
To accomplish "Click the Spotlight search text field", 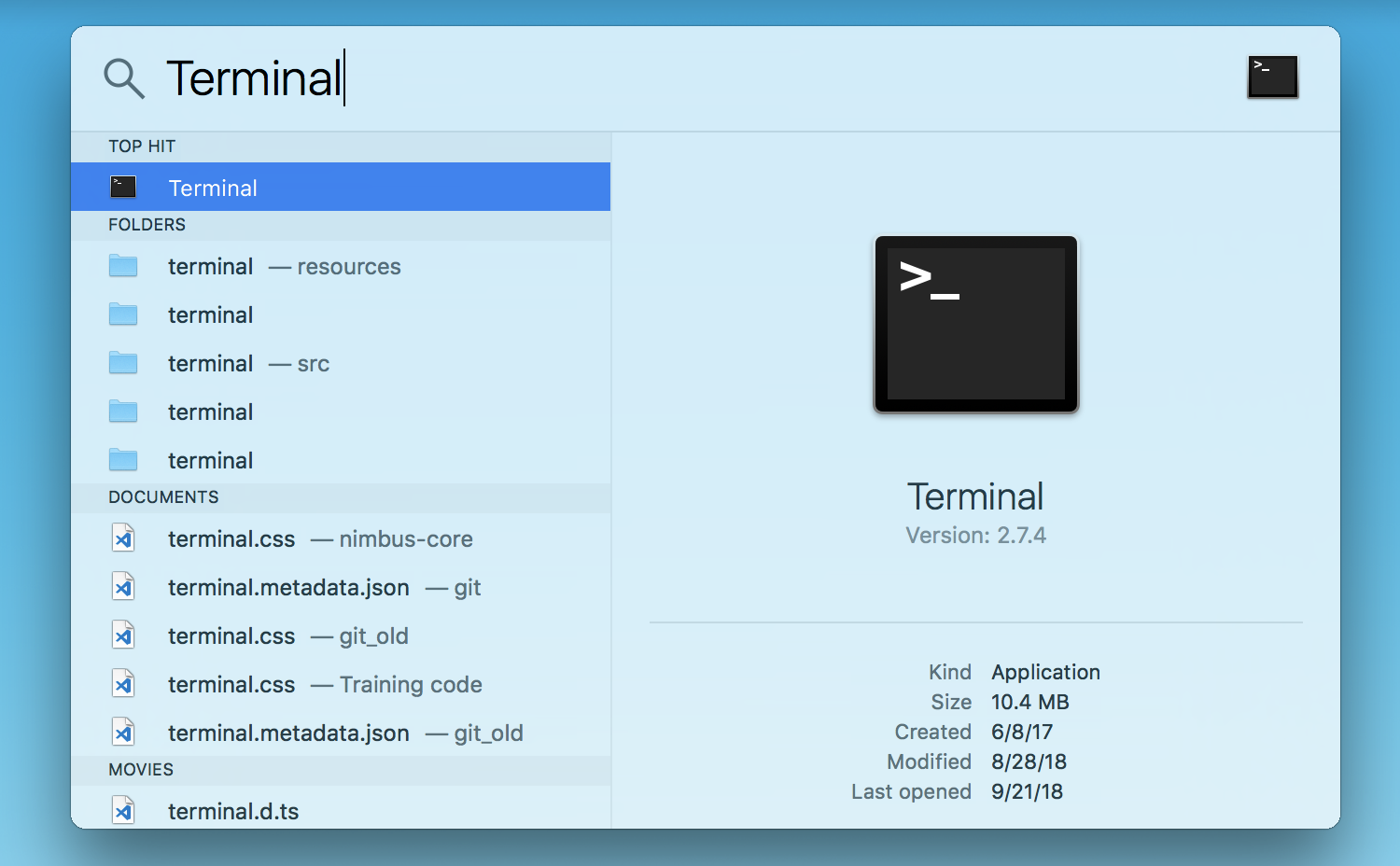I will pyautogui.click(x=653, y=78).
